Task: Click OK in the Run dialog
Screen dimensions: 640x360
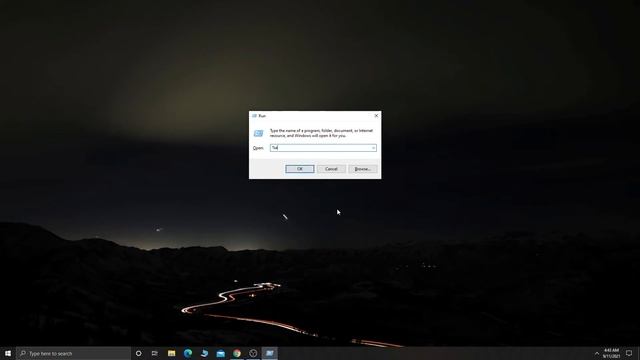Action: [300, 169]
